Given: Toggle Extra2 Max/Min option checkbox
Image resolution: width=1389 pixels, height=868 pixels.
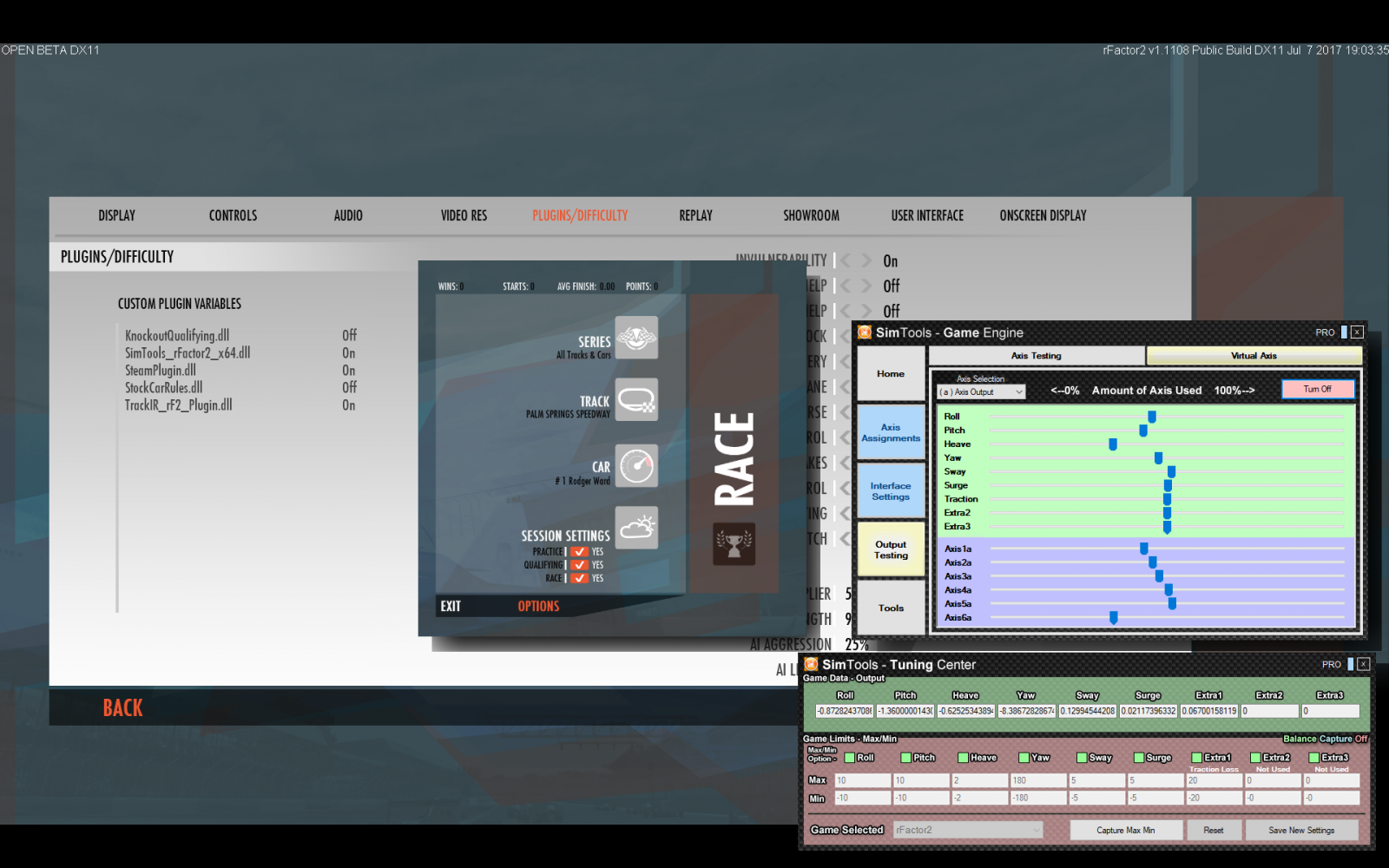Looking at the screenshot, I should [x=1255, y=758].
